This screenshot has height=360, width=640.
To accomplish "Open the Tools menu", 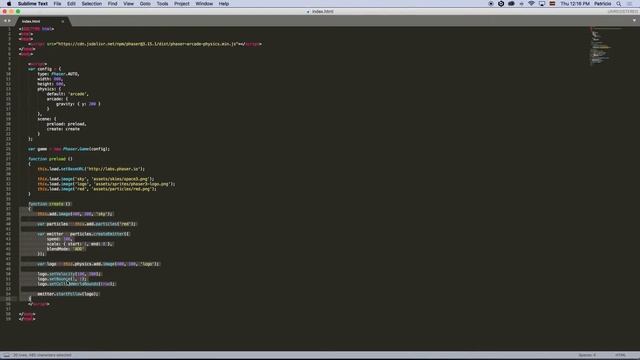I will coord(162,4).
